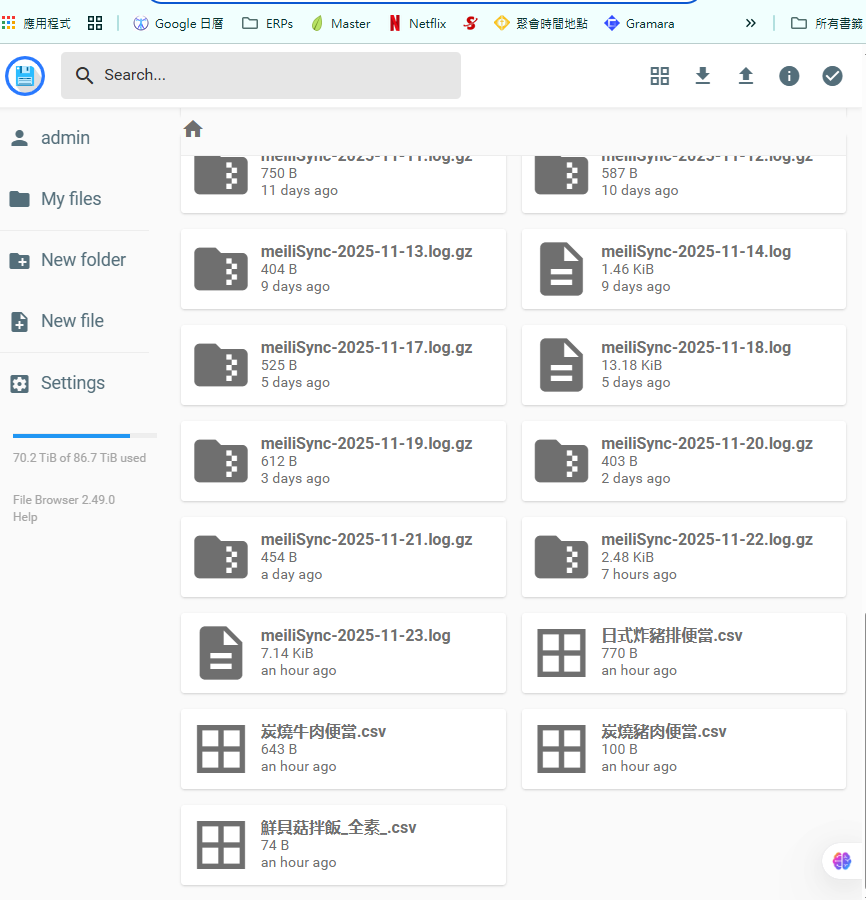Viewport: 866px width, 900px height.
Task: Click New folder in the sidebar
Action: 83,260
